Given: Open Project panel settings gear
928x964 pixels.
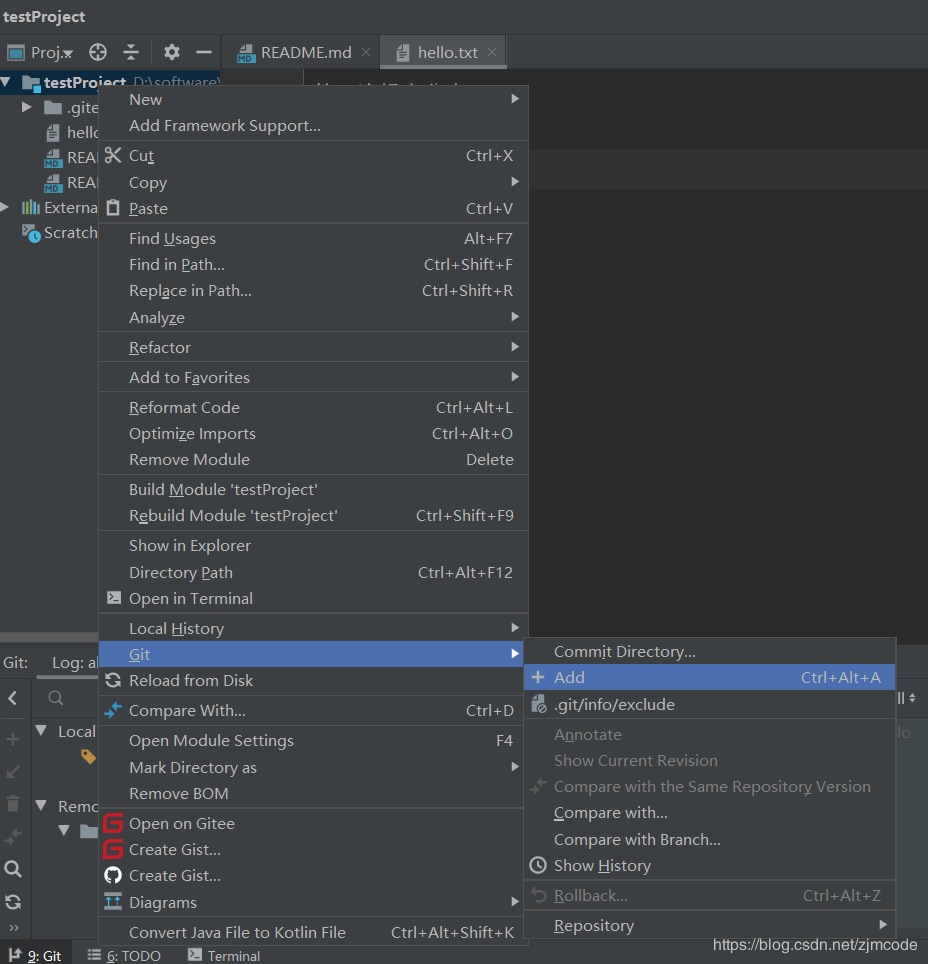Looking at the screenshot, I should click(x=172, y=52).
